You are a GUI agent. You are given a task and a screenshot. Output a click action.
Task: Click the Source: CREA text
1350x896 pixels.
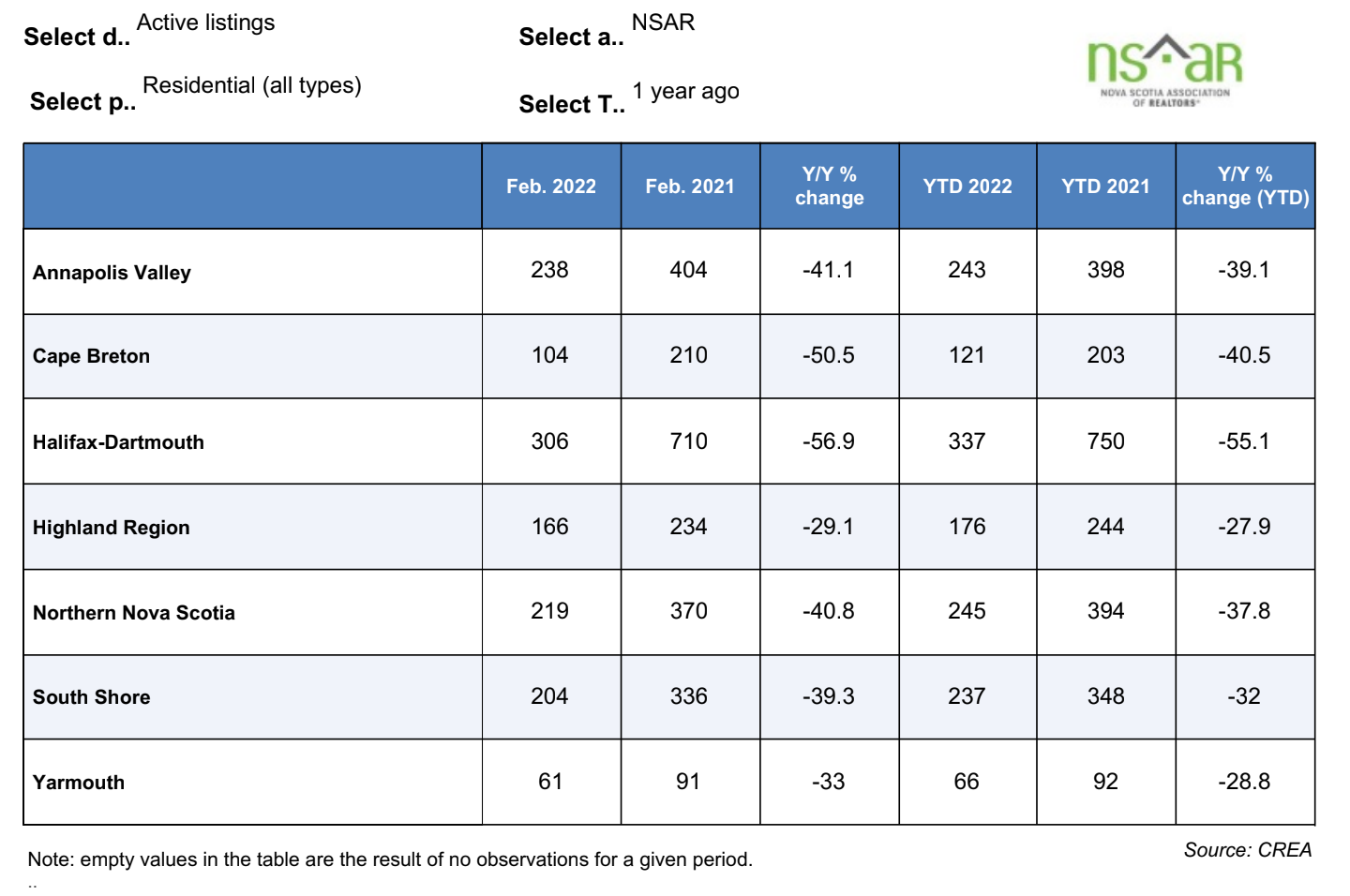(1247, 850)
